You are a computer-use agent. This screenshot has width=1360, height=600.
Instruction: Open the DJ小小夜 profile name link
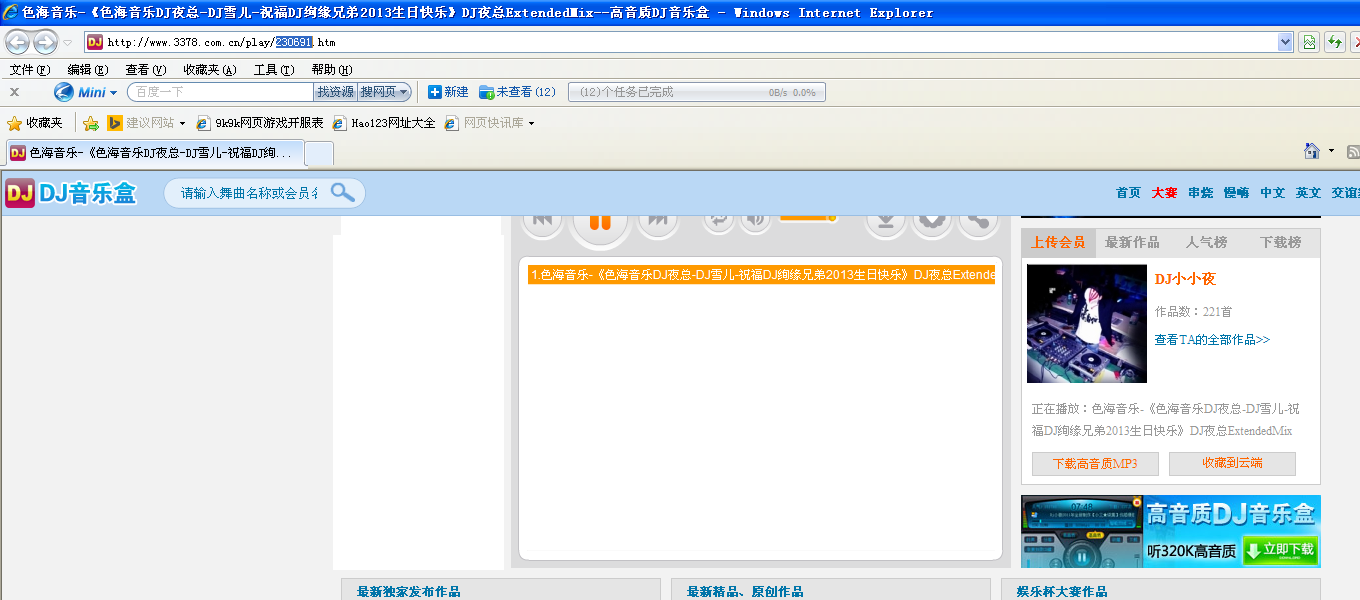[1185, 279]
